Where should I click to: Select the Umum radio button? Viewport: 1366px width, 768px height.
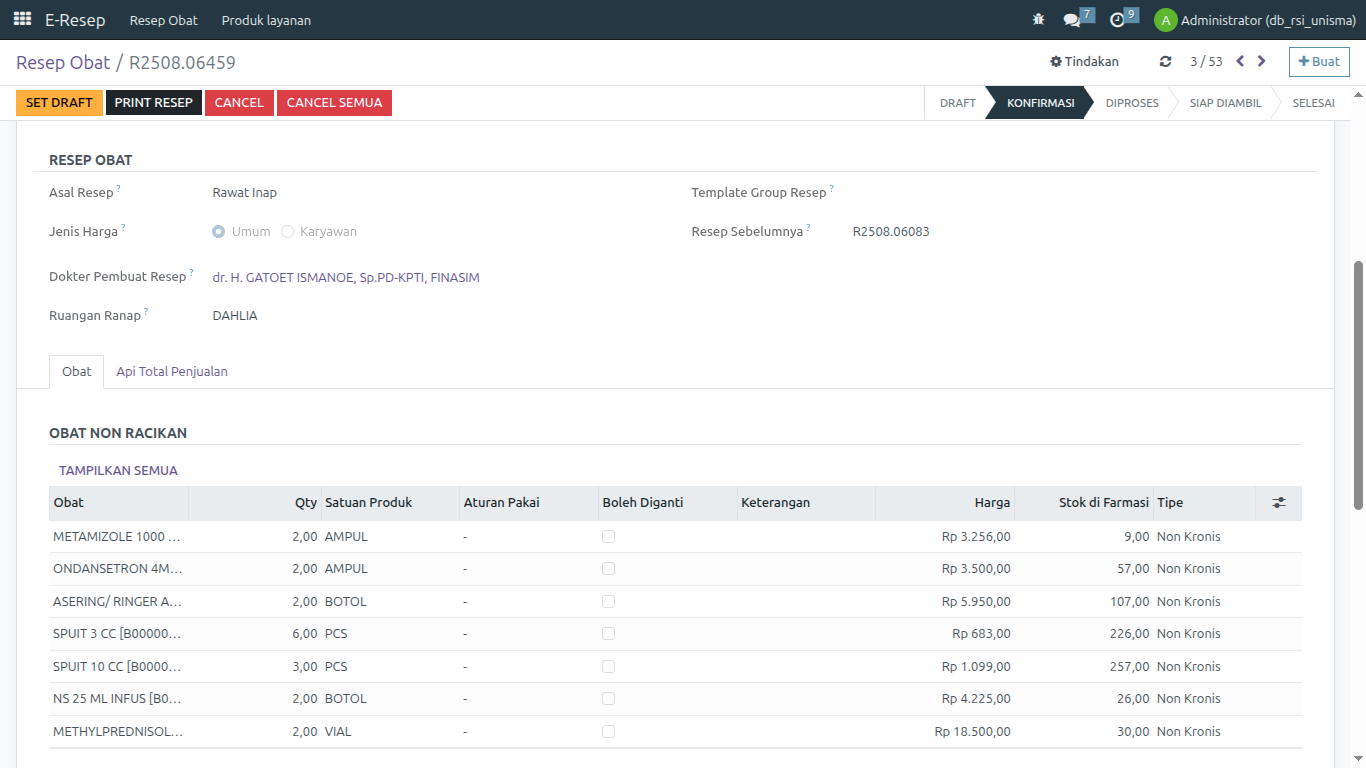point(219,232)
